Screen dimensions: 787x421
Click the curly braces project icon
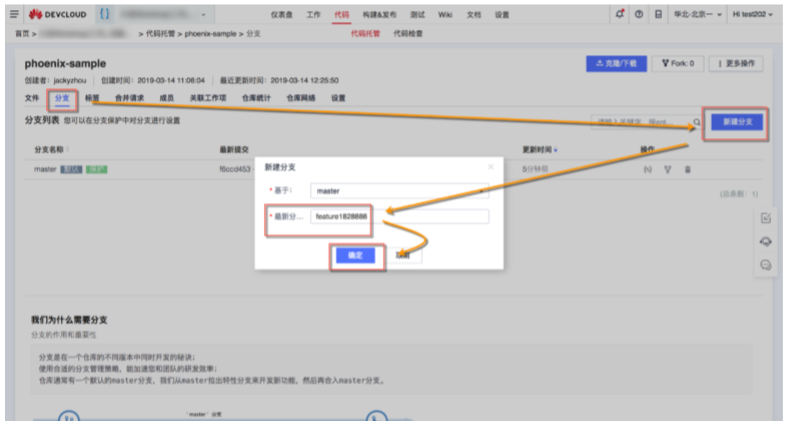(x=104, y=14)
